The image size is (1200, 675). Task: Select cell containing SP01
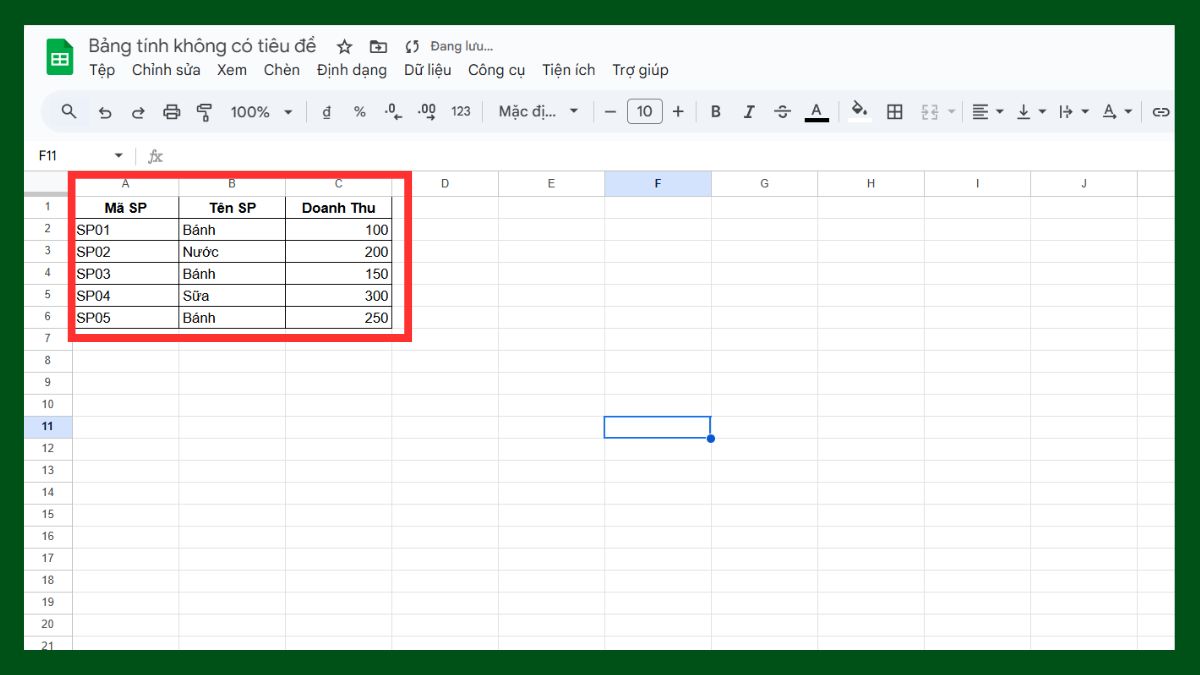126,230
